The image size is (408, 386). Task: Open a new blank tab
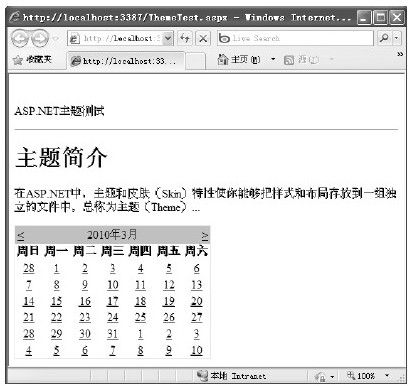[195, 61]
